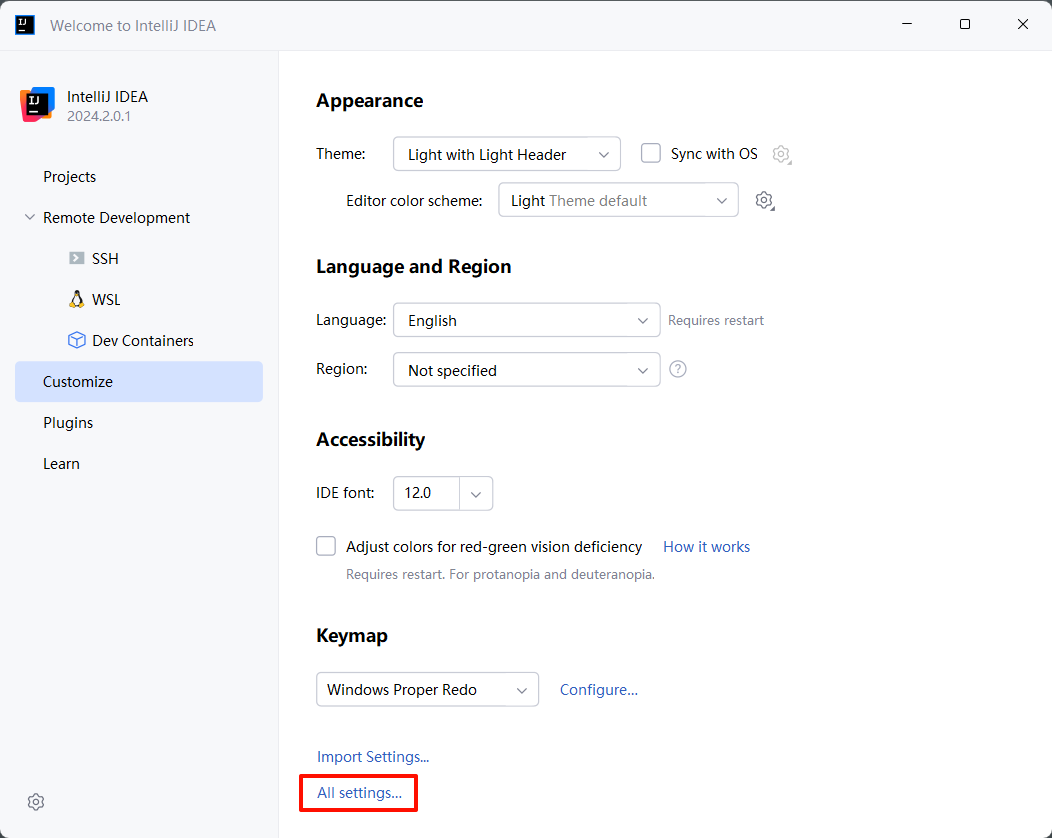
Task: Click the Accessibility section heading
Action: (x=370, y=439)
